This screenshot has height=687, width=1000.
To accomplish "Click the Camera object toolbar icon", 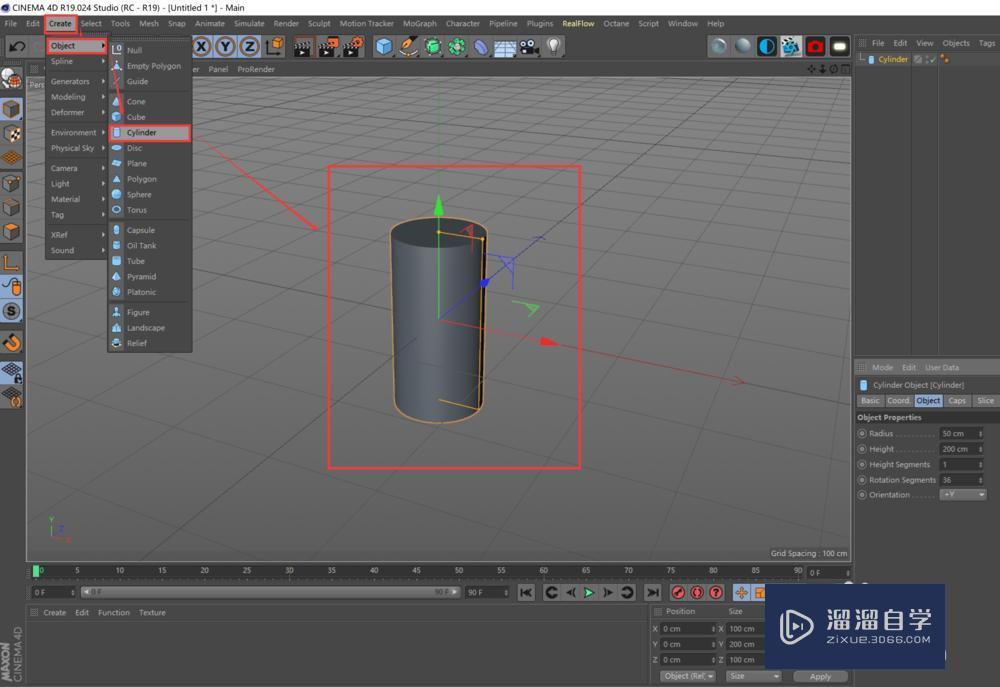I will click(528, 46).
